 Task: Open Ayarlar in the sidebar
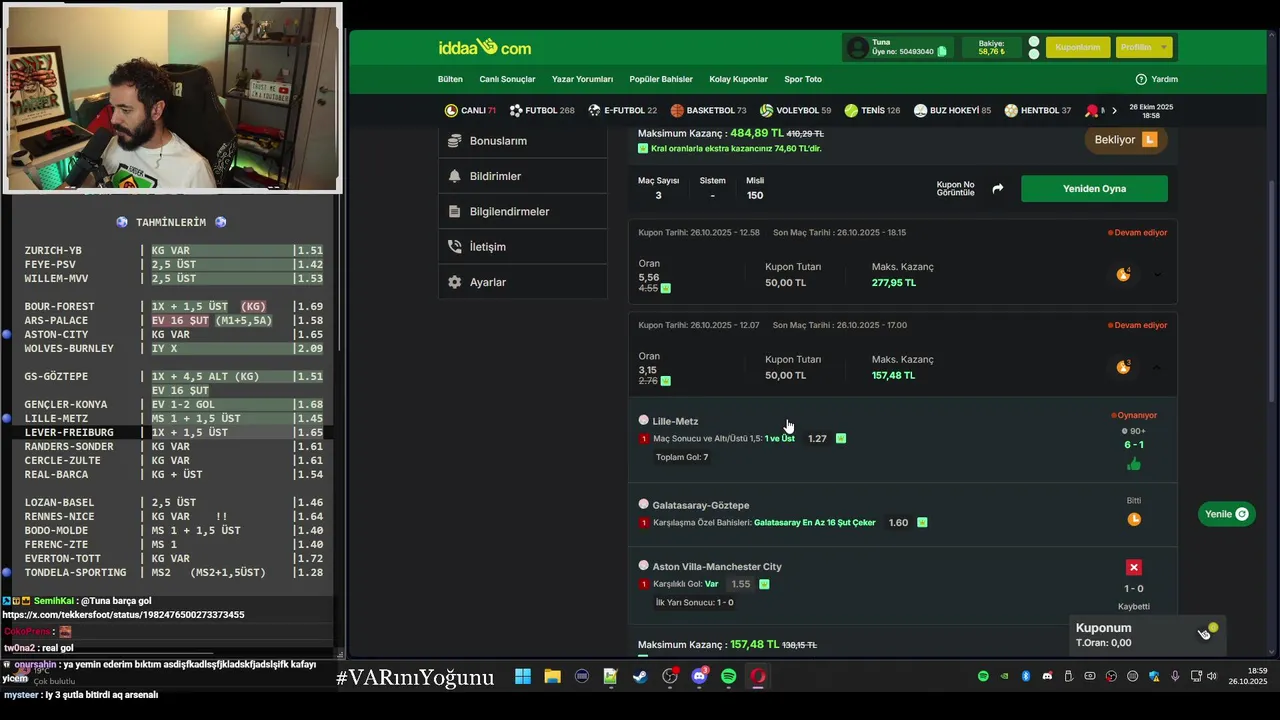click(x=522, y=282)
